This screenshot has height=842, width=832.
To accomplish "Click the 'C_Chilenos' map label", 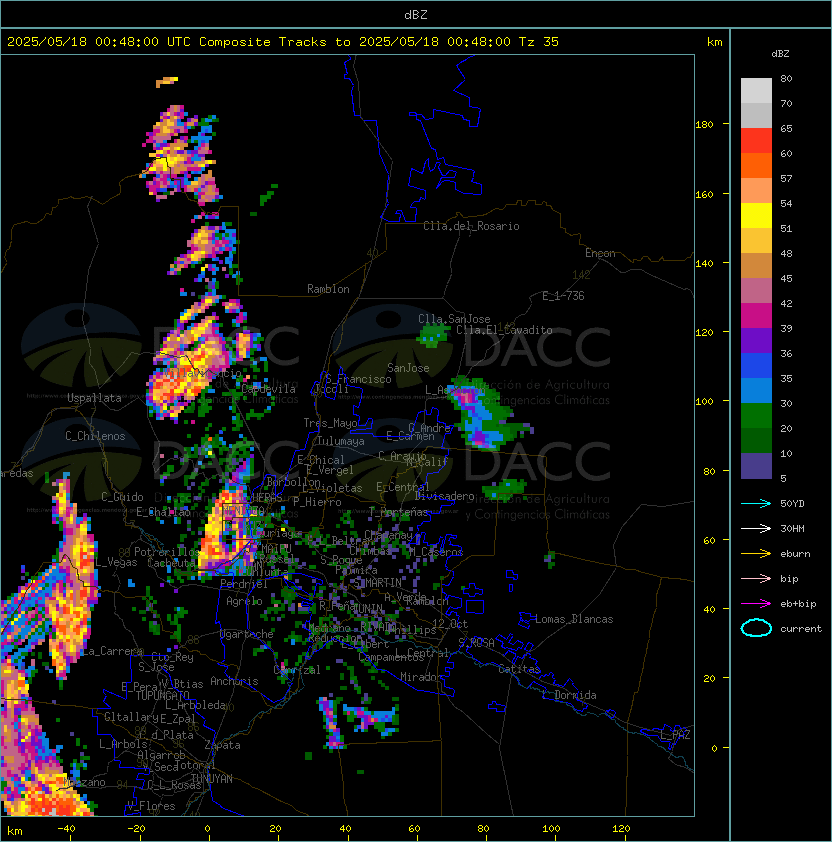I will pyautogui.click(x=95, y=436).
